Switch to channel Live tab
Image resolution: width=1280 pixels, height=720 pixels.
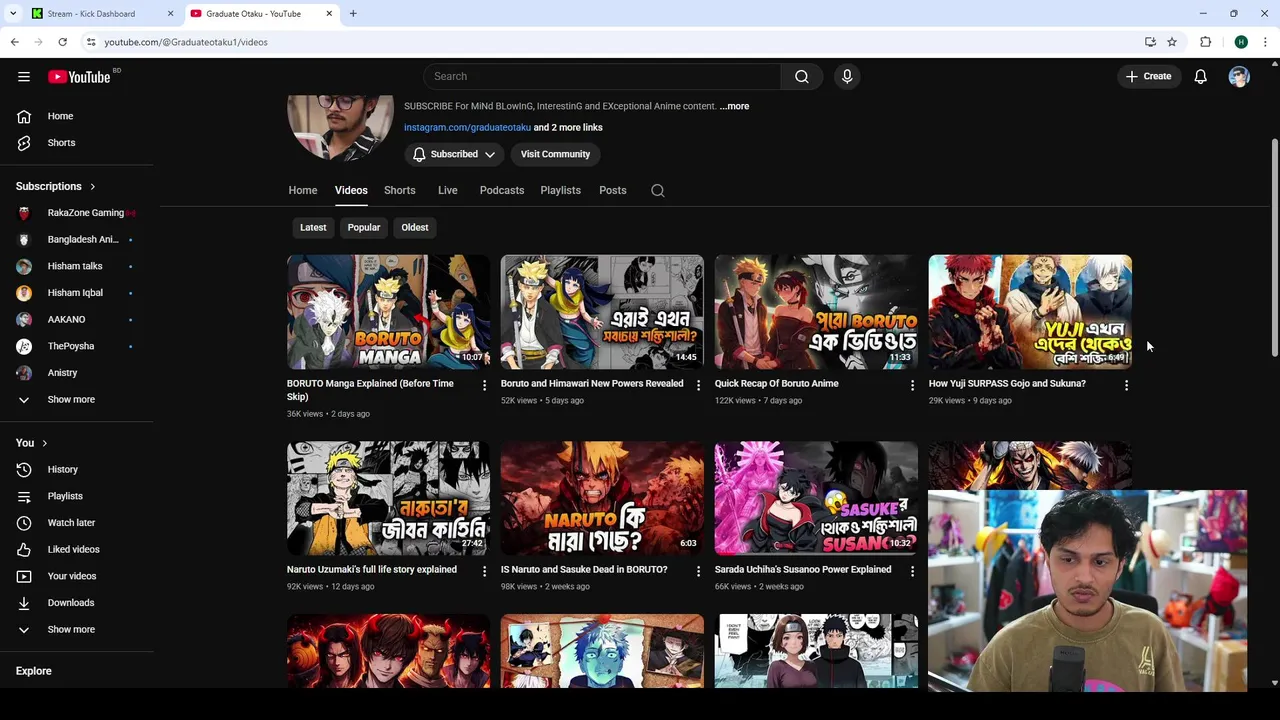pyautogui.click(x=448, y=191)
